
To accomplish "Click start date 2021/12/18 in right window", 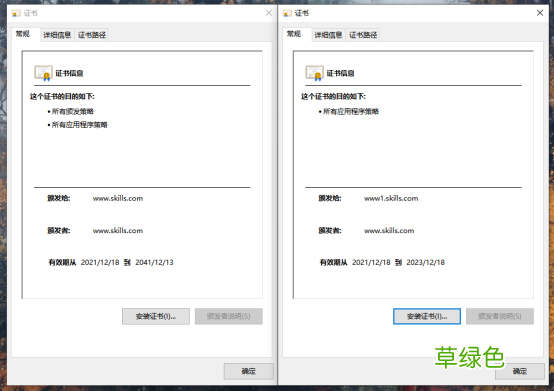I will coord(371,262).
